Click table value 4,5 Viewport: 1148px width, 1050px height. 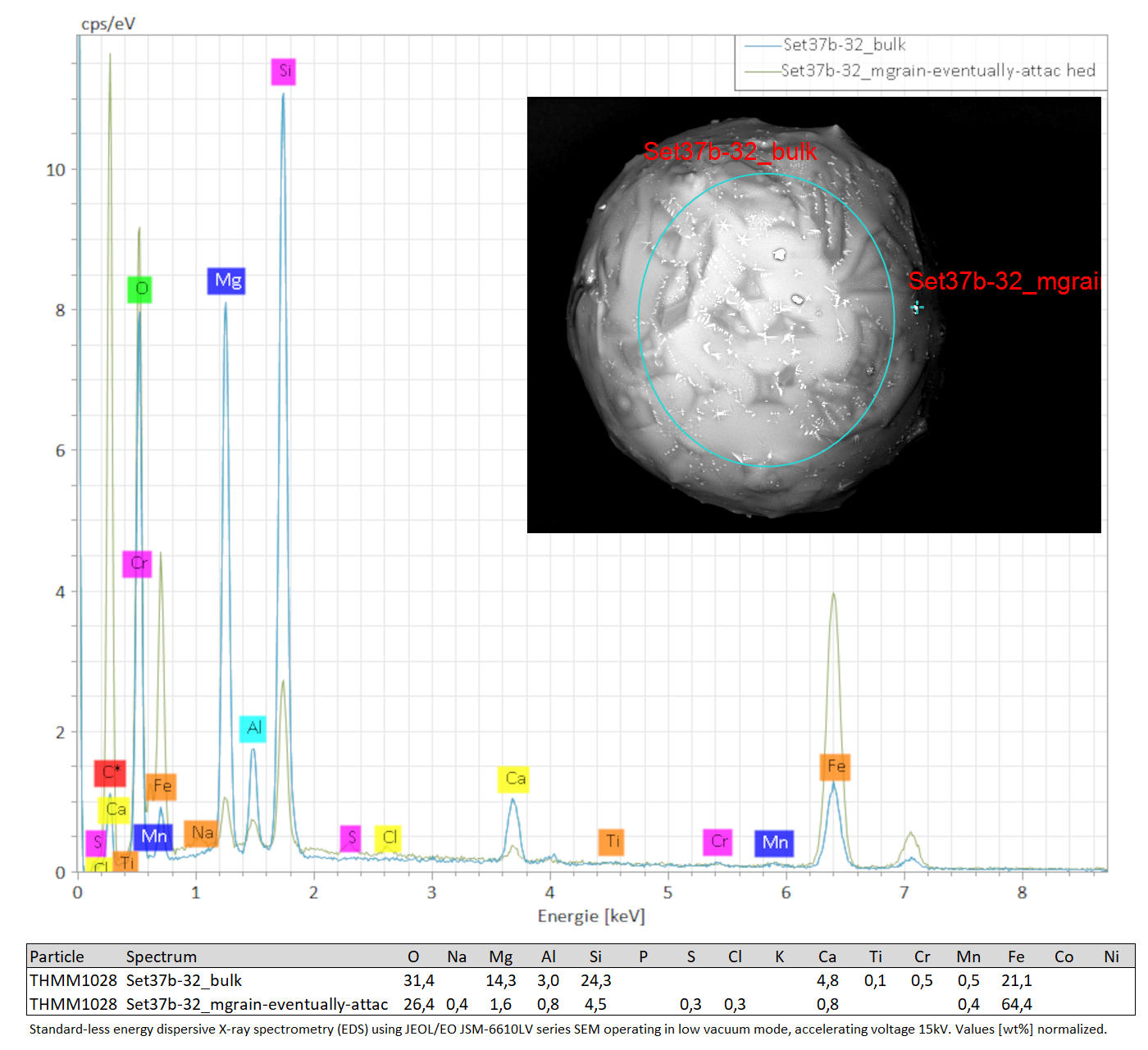(x=595, y=1004)
